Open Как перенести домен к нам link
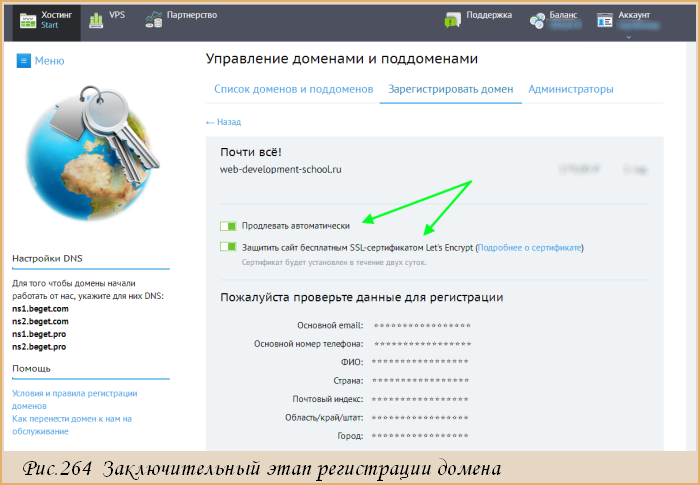 [72, 425]
